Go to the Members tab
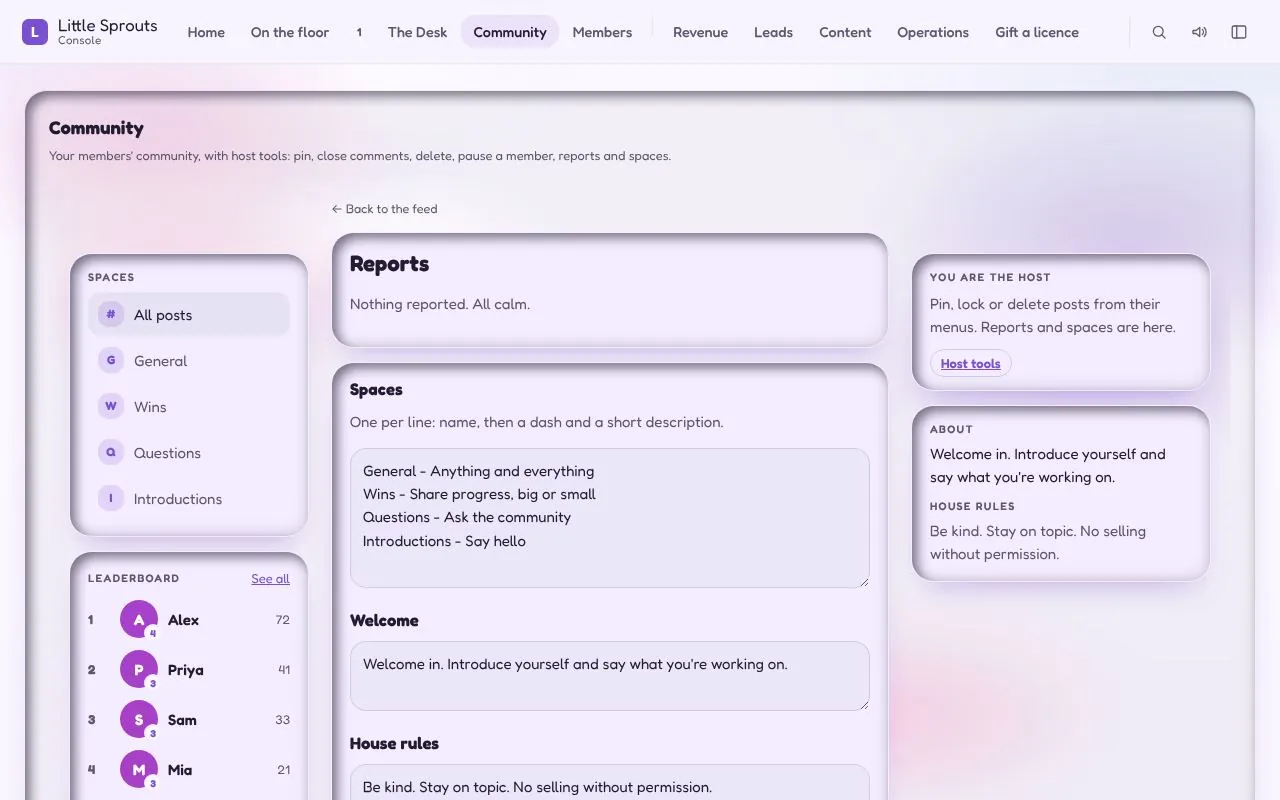The height and width of the screenshot is (800, 1280). pos(602,32)
